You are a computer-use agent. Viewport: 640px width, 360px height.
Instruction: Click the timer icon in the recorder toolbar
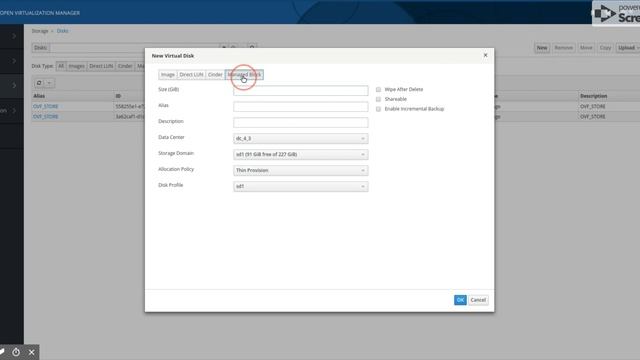[16, 352]
